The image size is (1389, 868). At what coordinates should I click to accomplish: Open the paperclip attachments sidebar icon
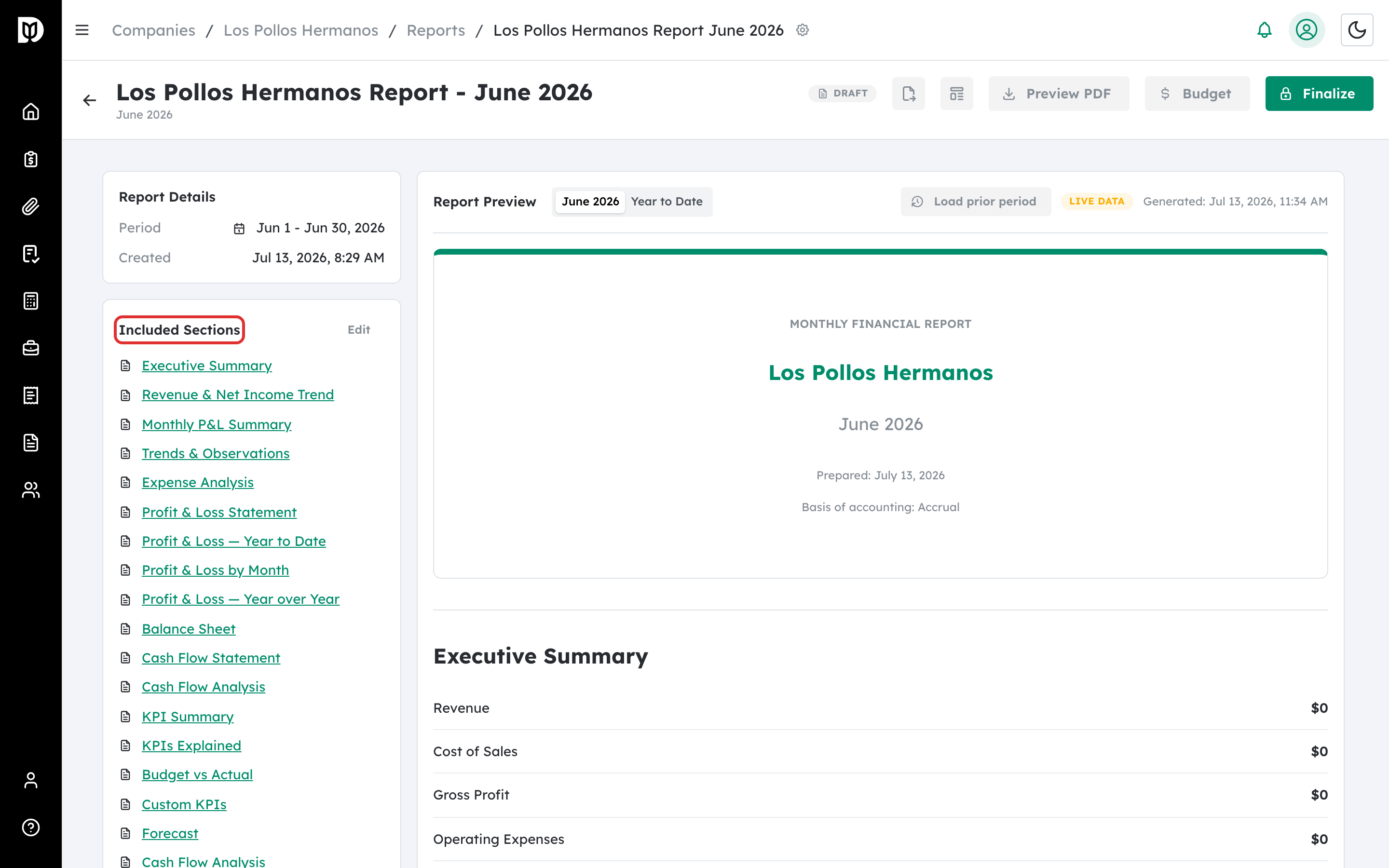point(30,206)
